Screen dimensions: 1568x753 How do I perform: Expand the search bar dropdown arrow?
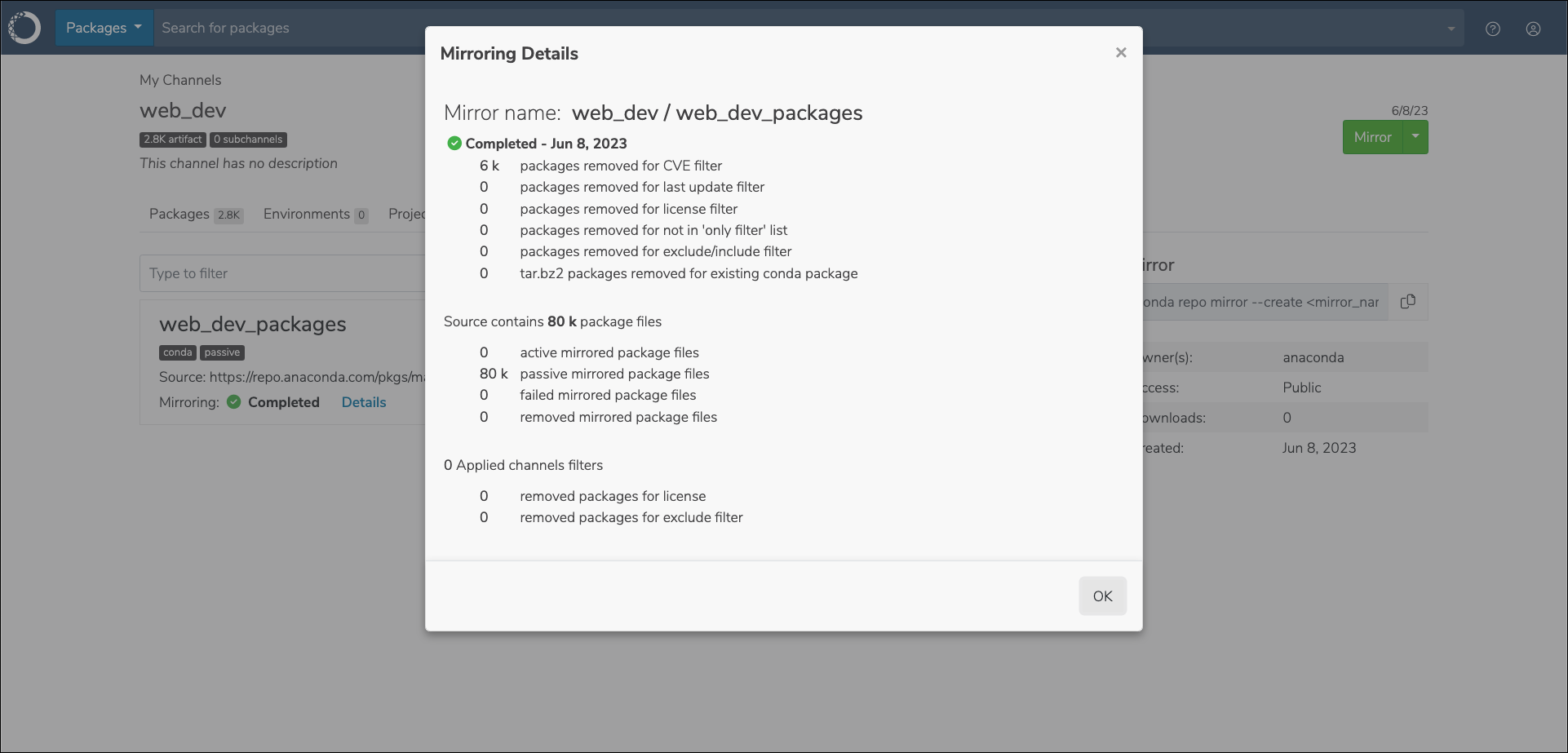point(1451,29)
